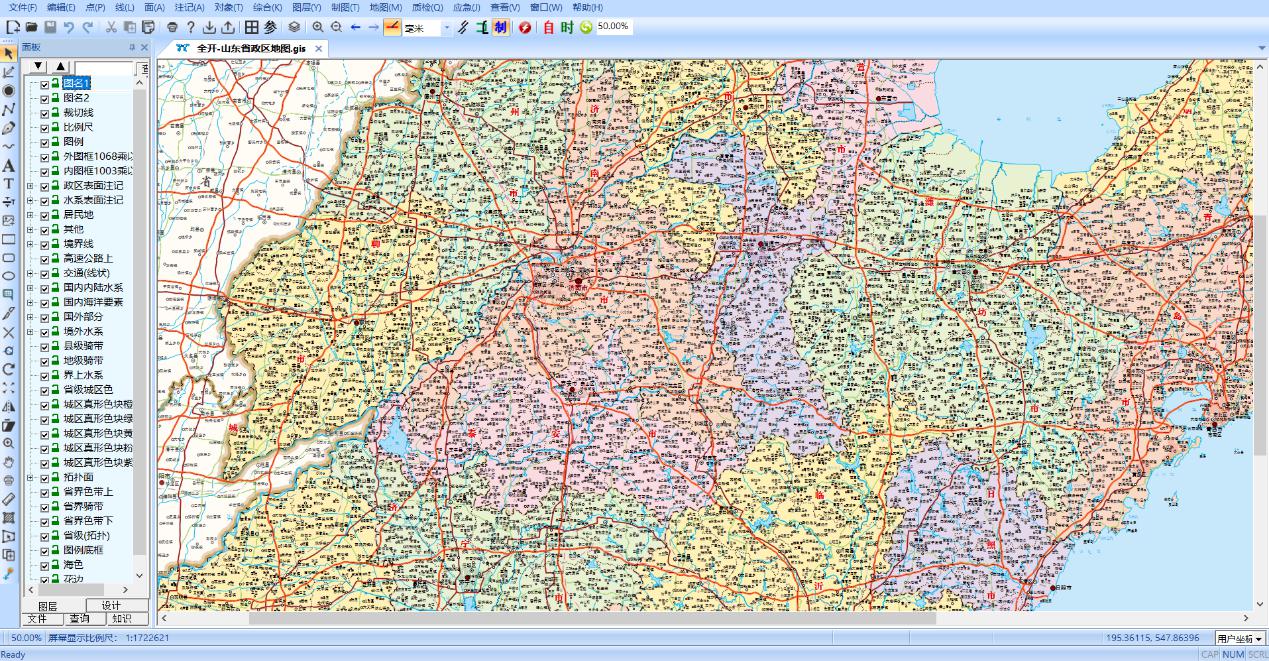Screen dimensions: 1269x661
Task: Select the ellipse drawing tool
Action: coord(9,276)
